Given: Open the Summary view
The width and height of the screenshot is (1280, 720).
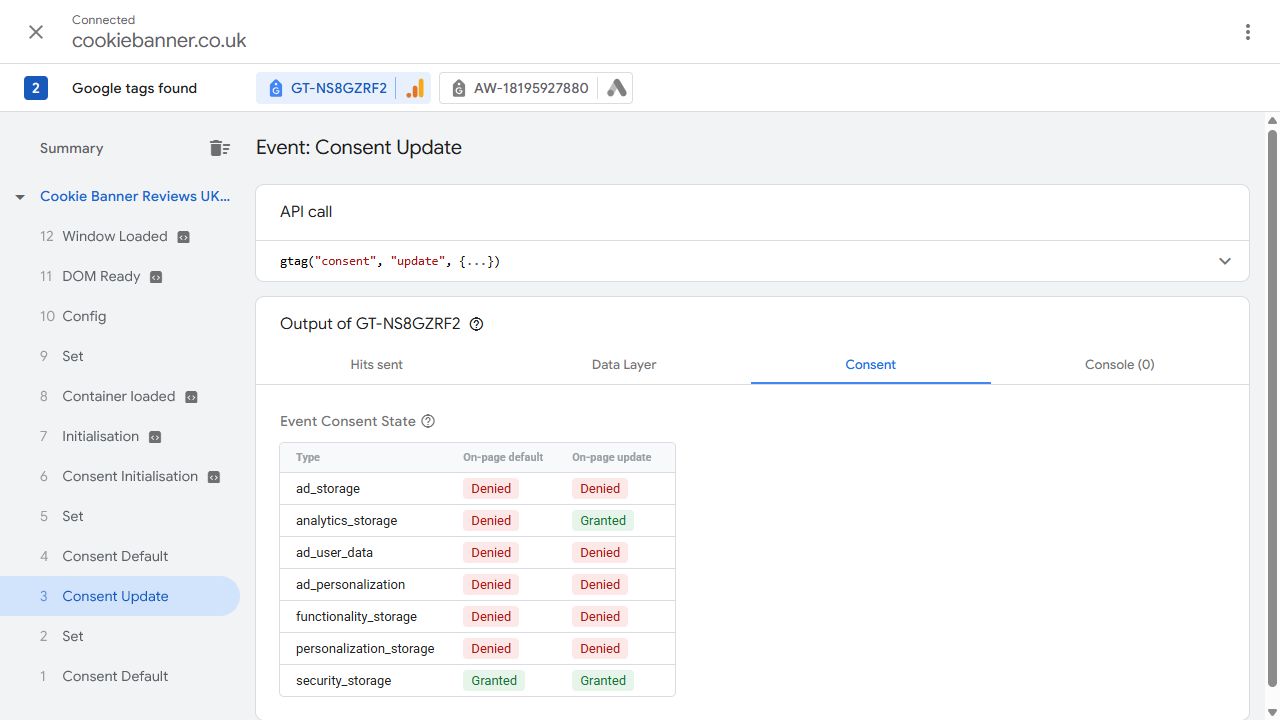Looking at the screenshot, I should click(72, 148).
